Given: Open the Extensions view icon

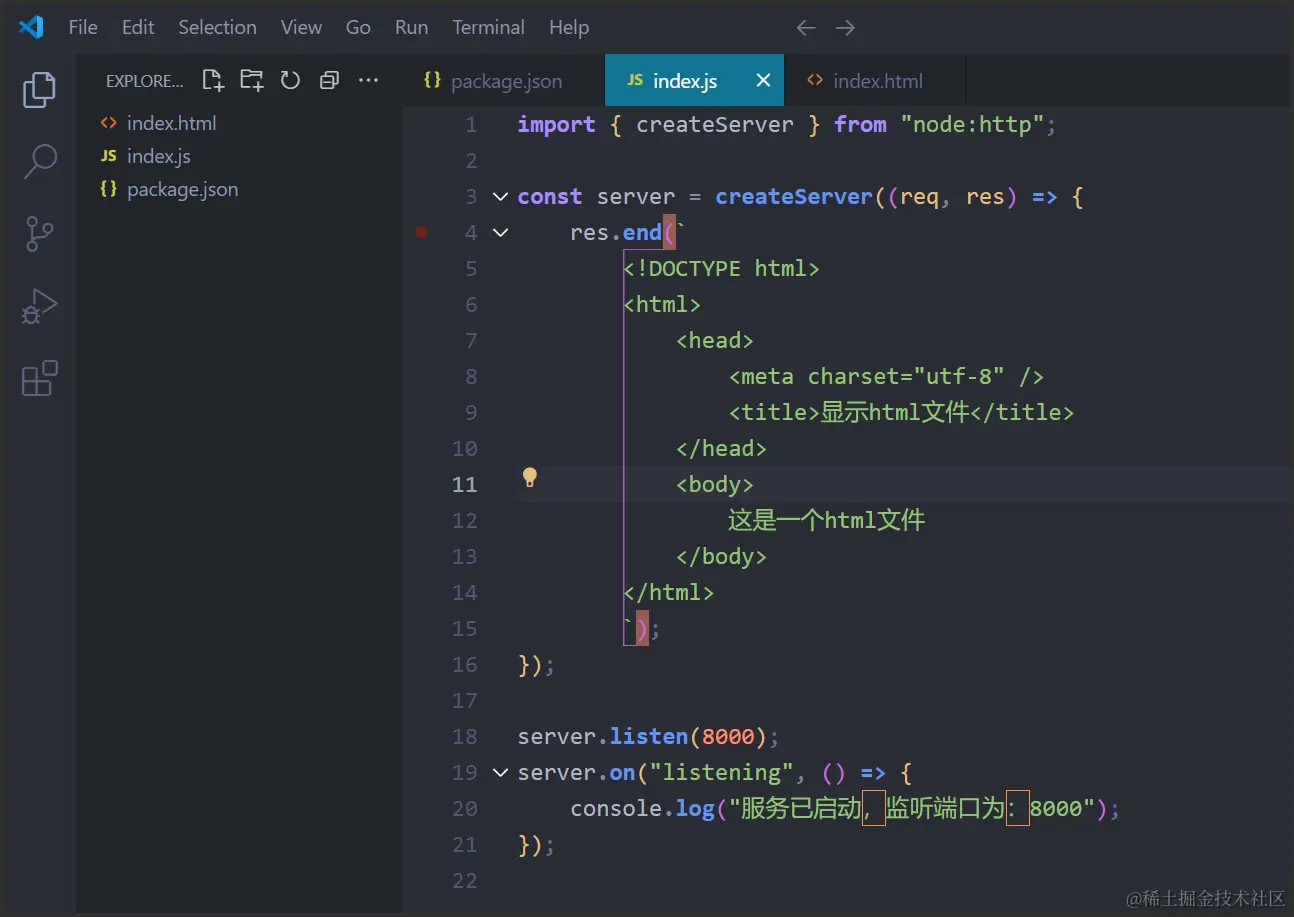Looking at the screenshot, I should tap(39, 379).
